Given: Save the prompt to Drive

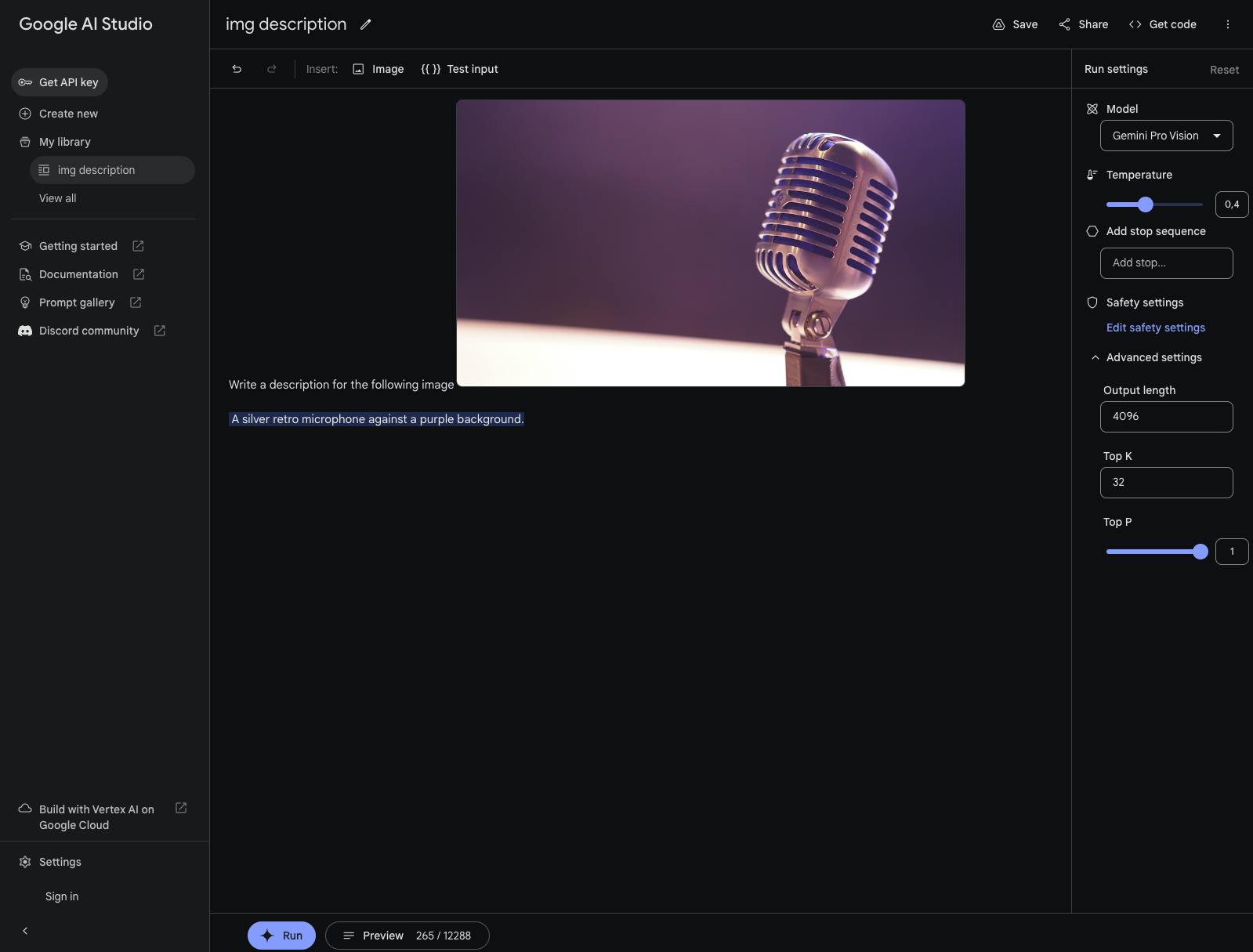Looking at the screenshot, I should [1015, 24].
